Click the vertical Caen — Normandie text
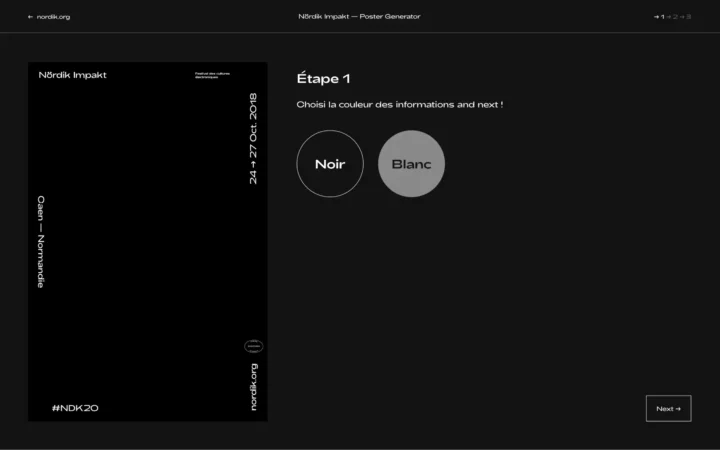Screen dimensions: 720x450 coord(41,241)
